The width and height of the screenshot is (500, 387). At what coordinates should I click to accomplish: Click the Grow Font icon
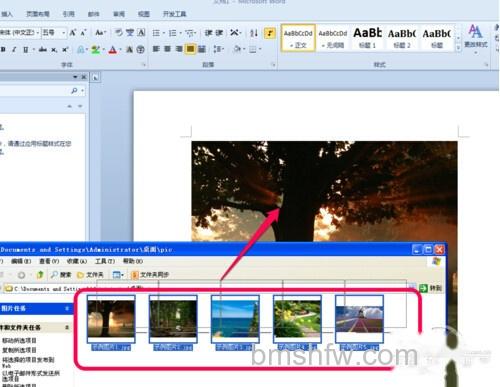72,33
